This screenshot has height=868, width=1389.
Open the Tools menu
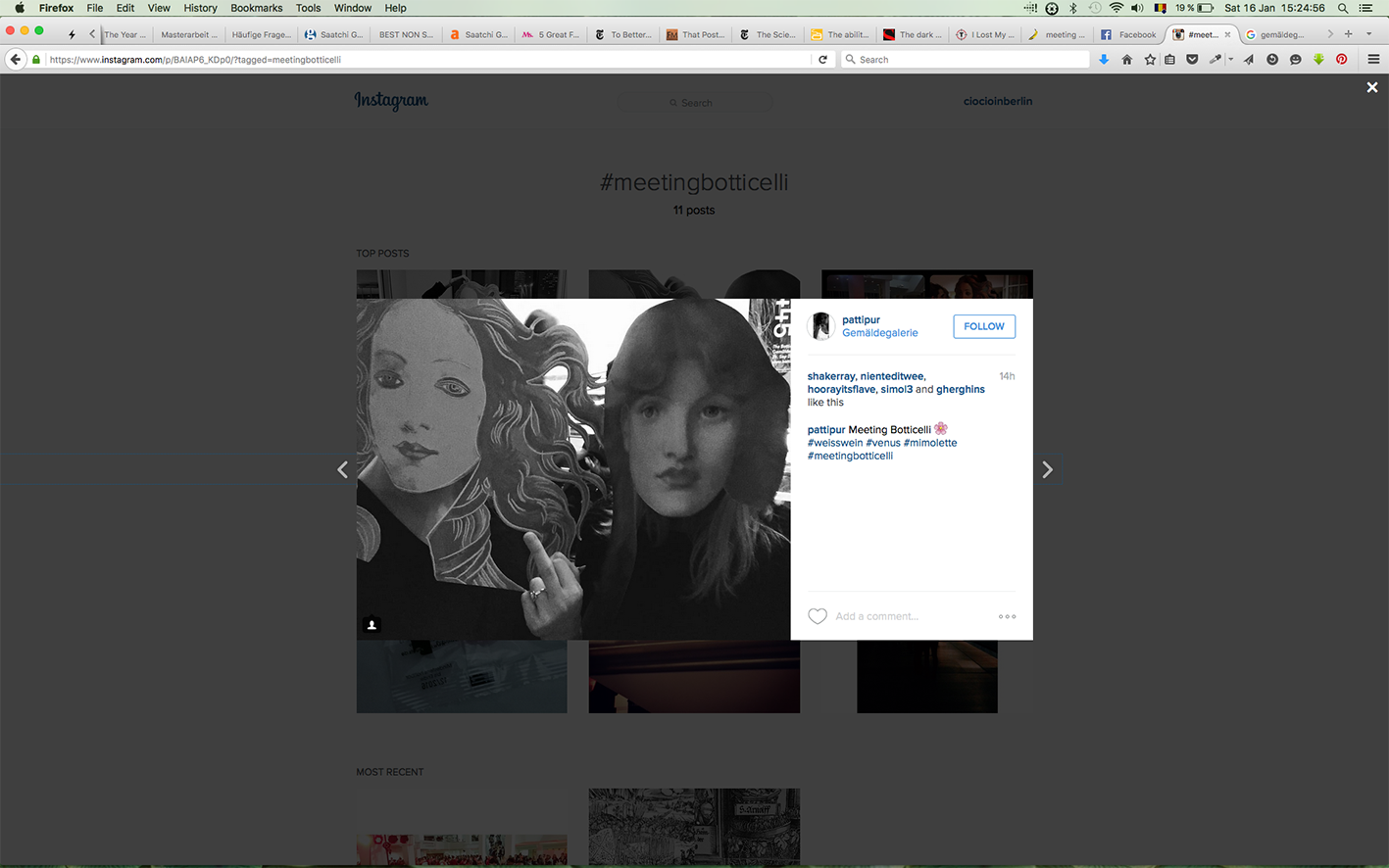coord(309,8)
